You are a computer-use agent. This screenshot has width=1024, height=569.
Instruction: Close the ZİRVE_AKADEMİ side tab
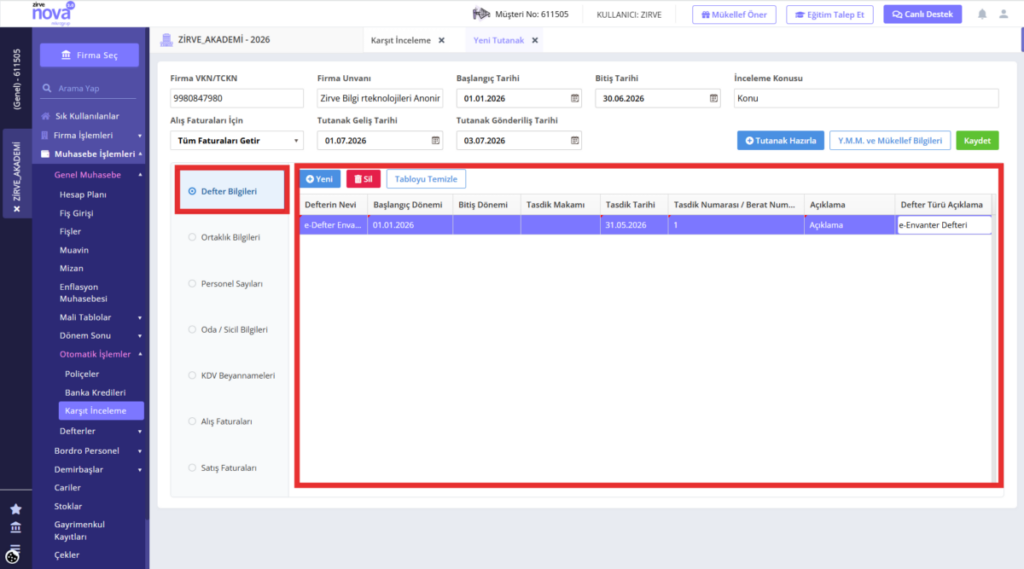[17, 209]
